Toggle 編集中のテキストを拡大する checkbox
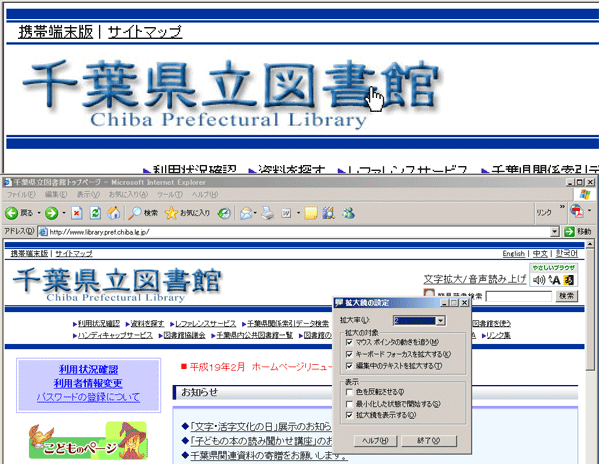The height and width of the screenshot is (464, 599). click(x=349, y=366)
